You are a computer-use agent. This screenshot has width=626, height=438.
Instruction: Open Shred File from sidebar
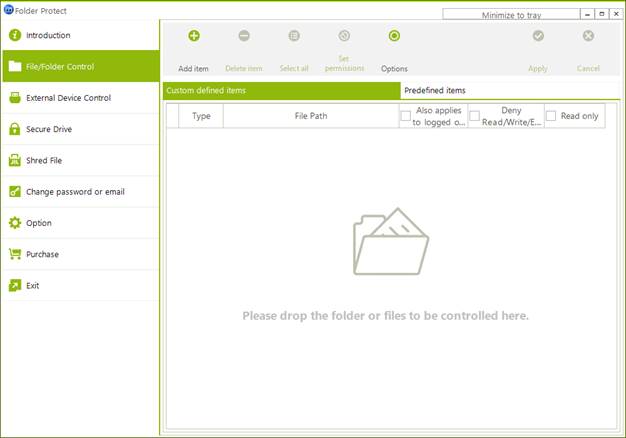point(81,160)
